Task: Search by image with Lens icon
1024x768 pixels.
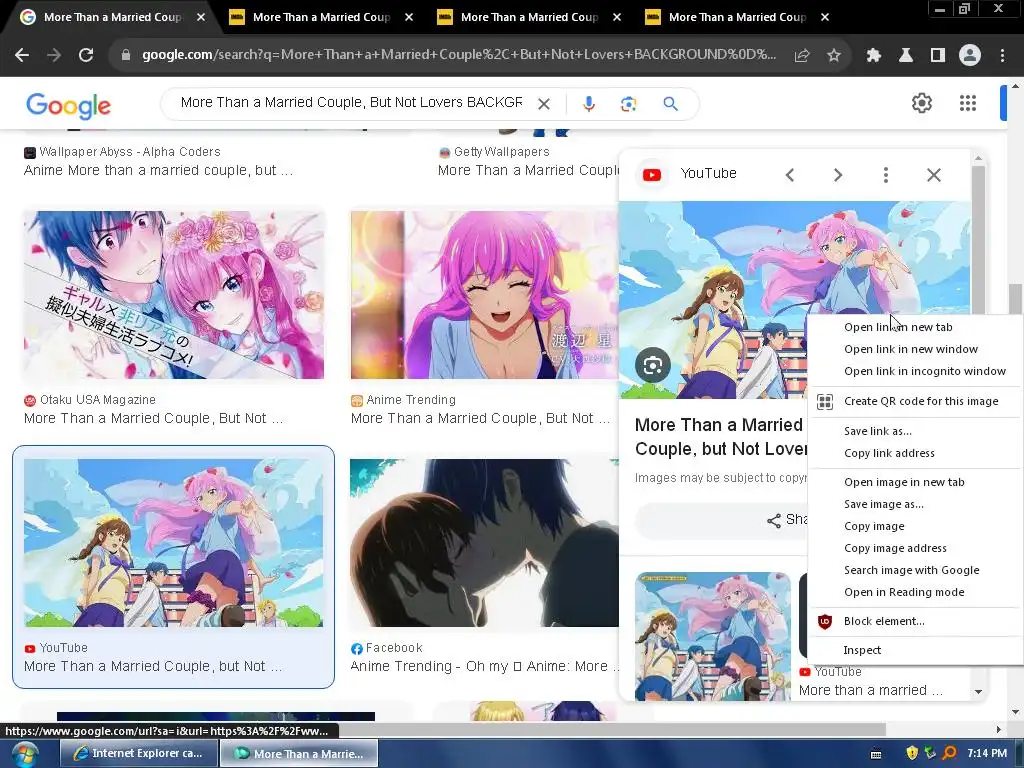Action: pyautogui.click(x=628, y=104)
